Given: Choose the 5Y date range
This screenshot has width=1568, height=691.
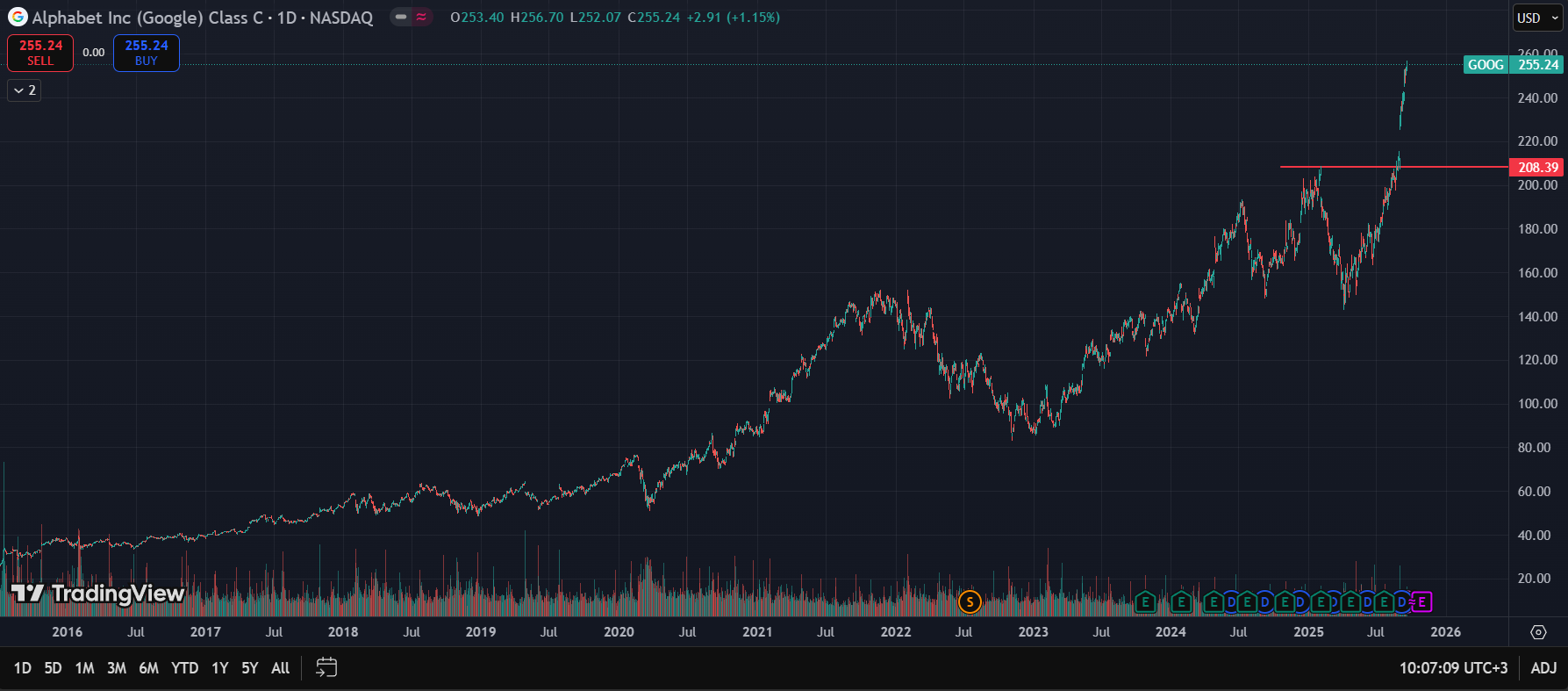Looking at the screenshot, I should coord(249,668).
